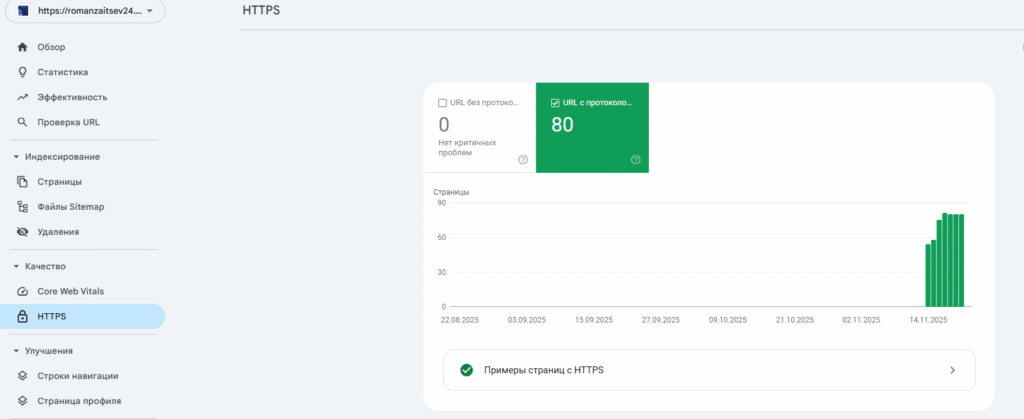Open Строки навигации in the sidebar

[x=78, y=376]
